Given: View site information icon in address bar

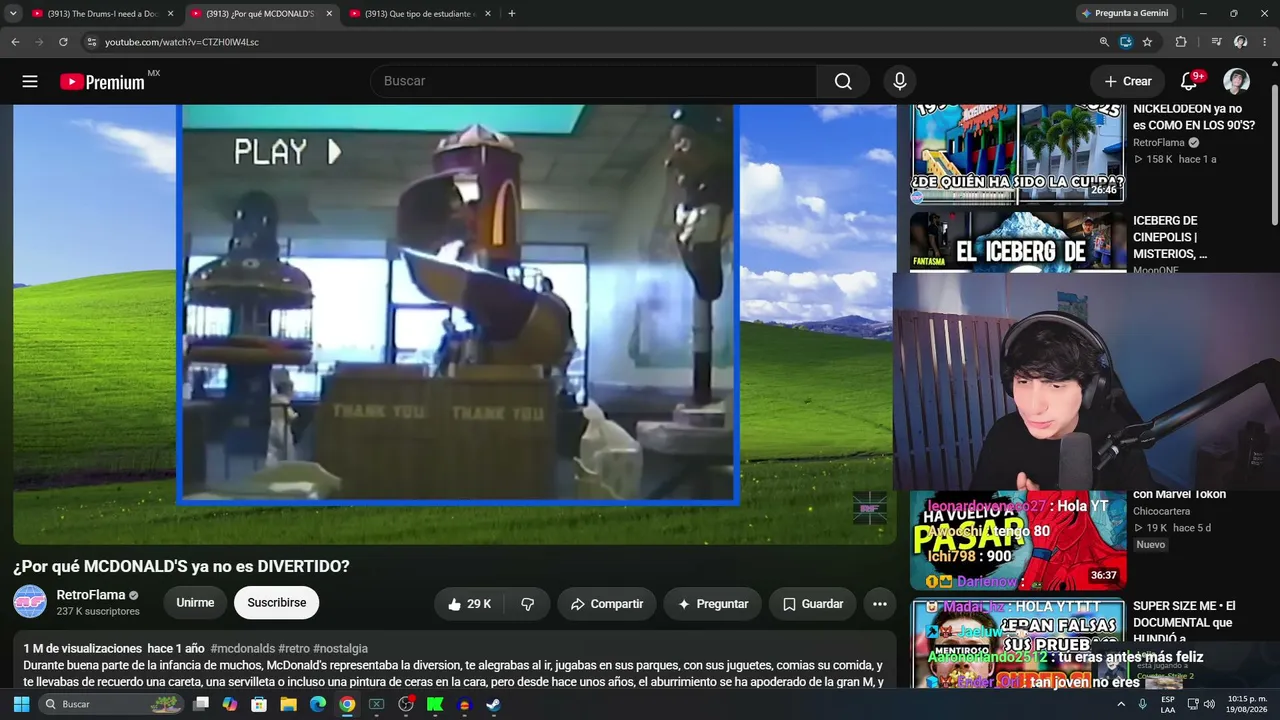Looking at the screenshot, I should (91, 42).
